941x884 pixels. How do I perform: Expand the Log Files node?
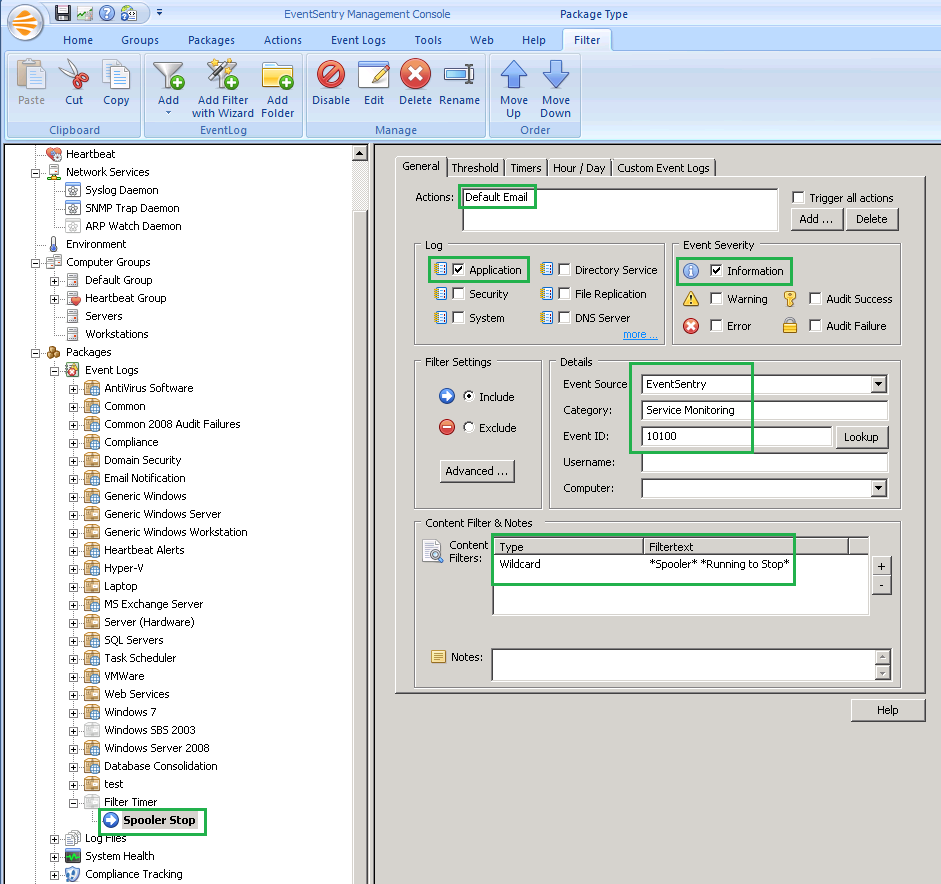[x=55, y=840]
